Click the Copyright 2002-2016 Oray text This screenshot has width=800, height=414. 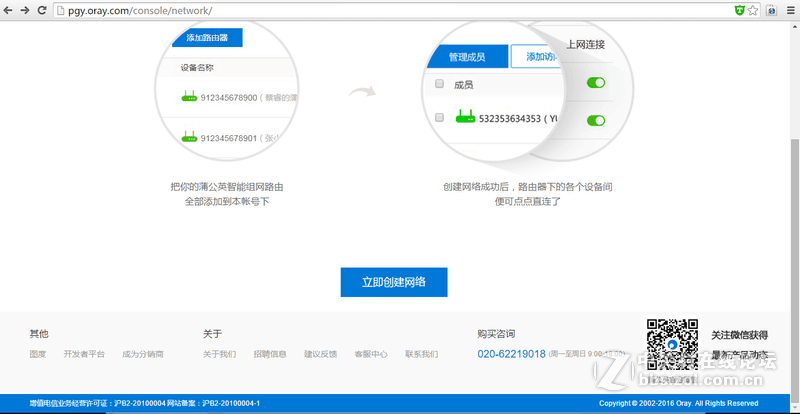tap(679, 403)
